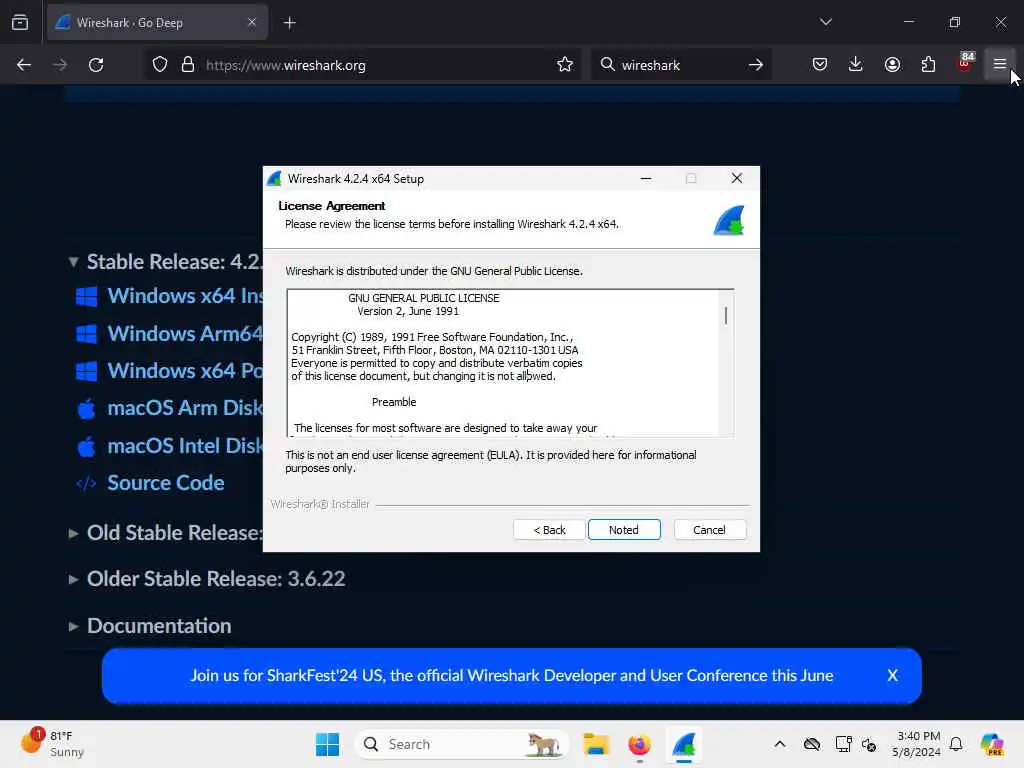Open Firefox application menu (hamburger icon)
Screen dimensions: 1024x768
click(999, 64)
